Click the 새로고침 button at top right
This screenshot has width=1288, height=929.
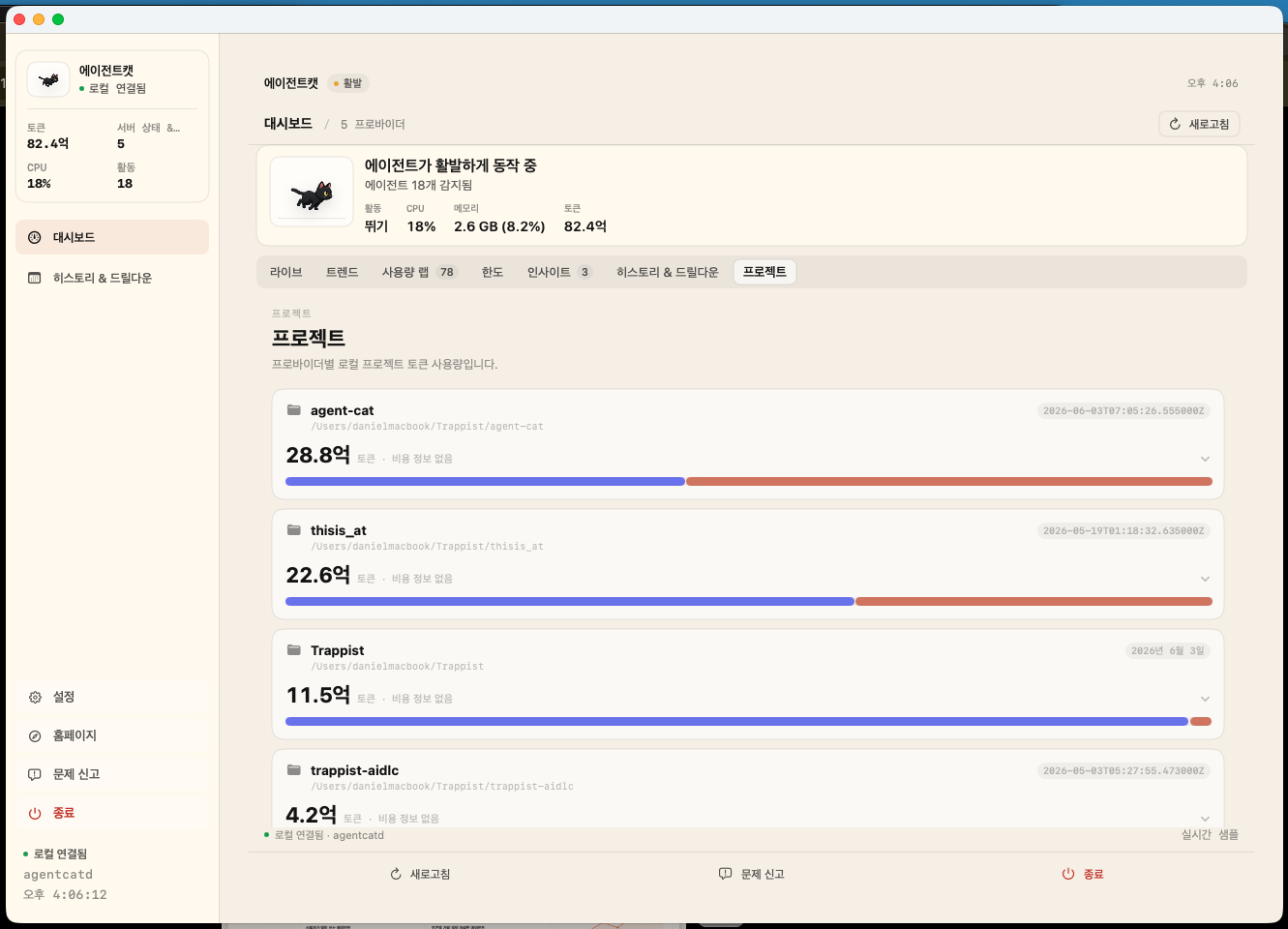click(1199, 124)
